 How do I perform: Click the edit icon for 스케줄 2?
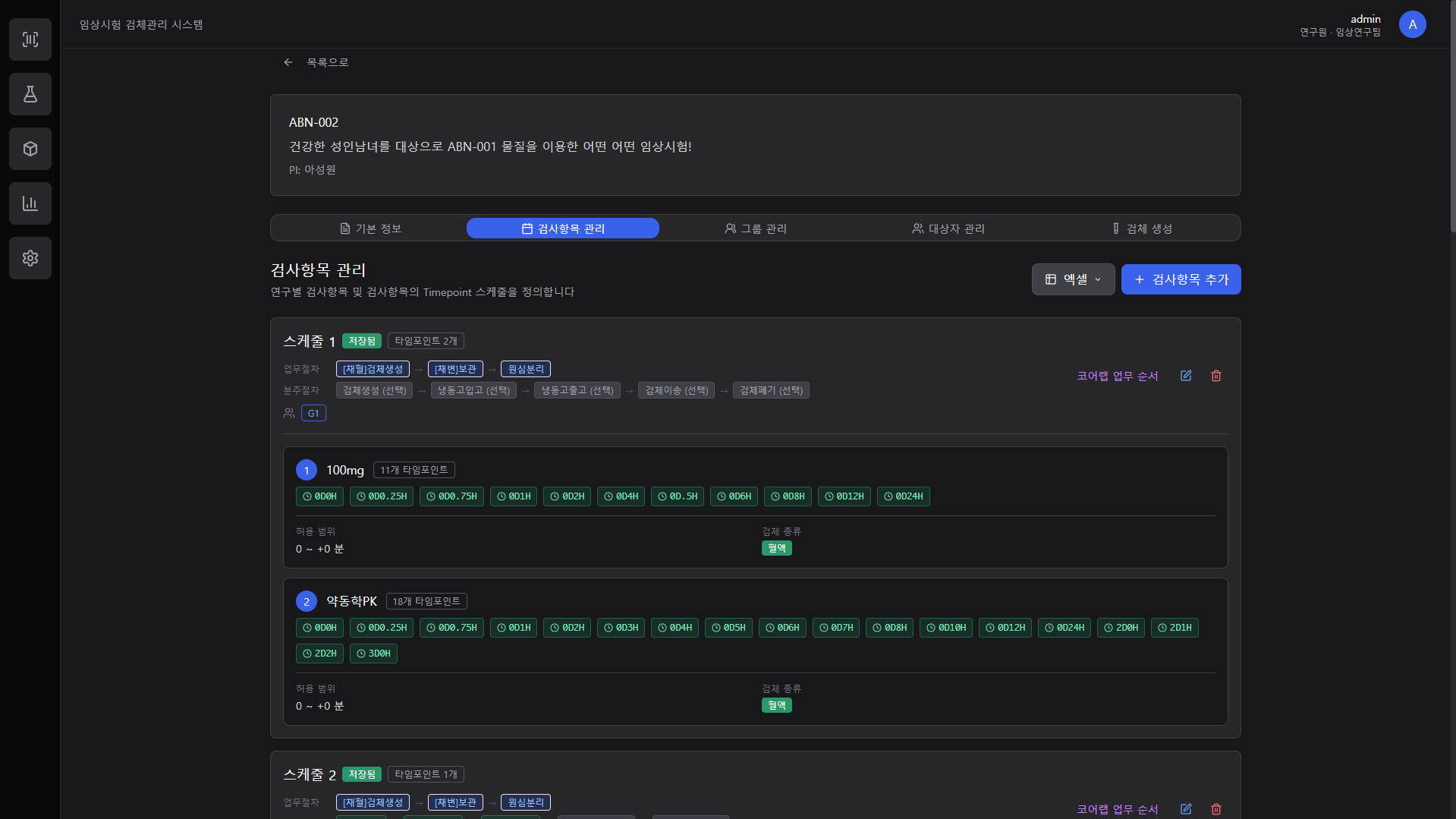click(1186, 809)
